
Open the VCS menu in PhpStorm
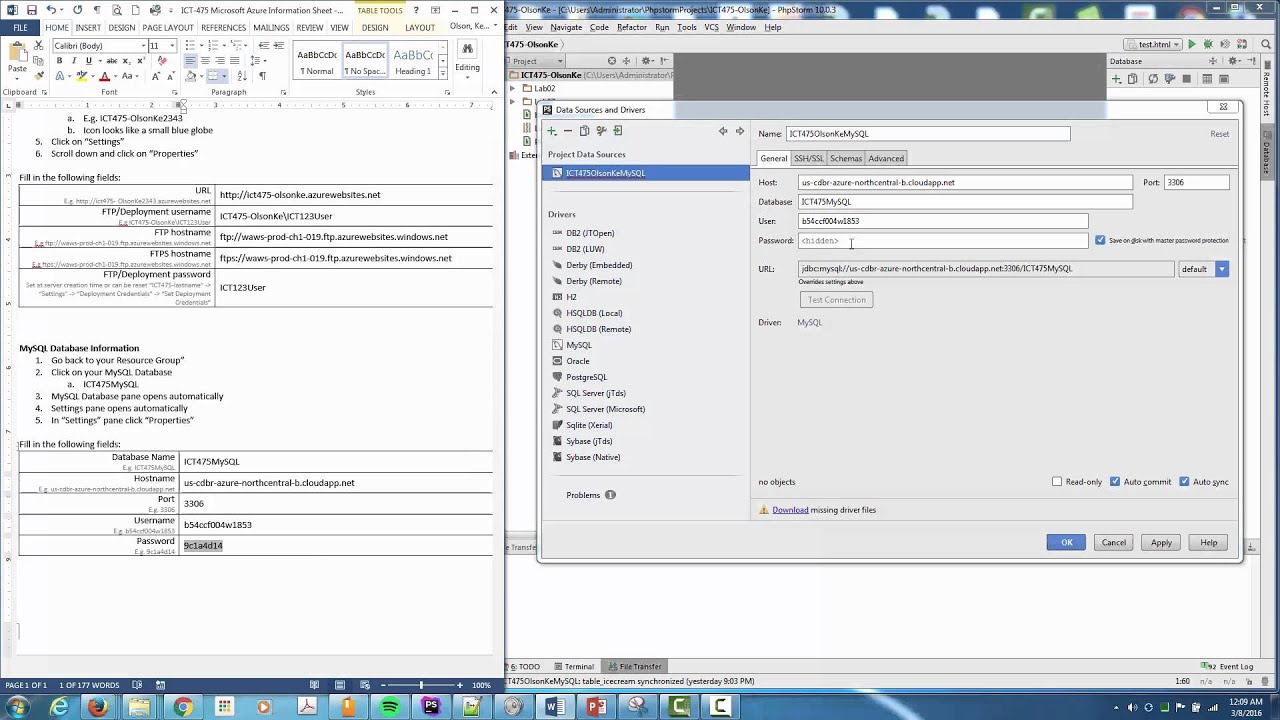[x=711, y=27]
